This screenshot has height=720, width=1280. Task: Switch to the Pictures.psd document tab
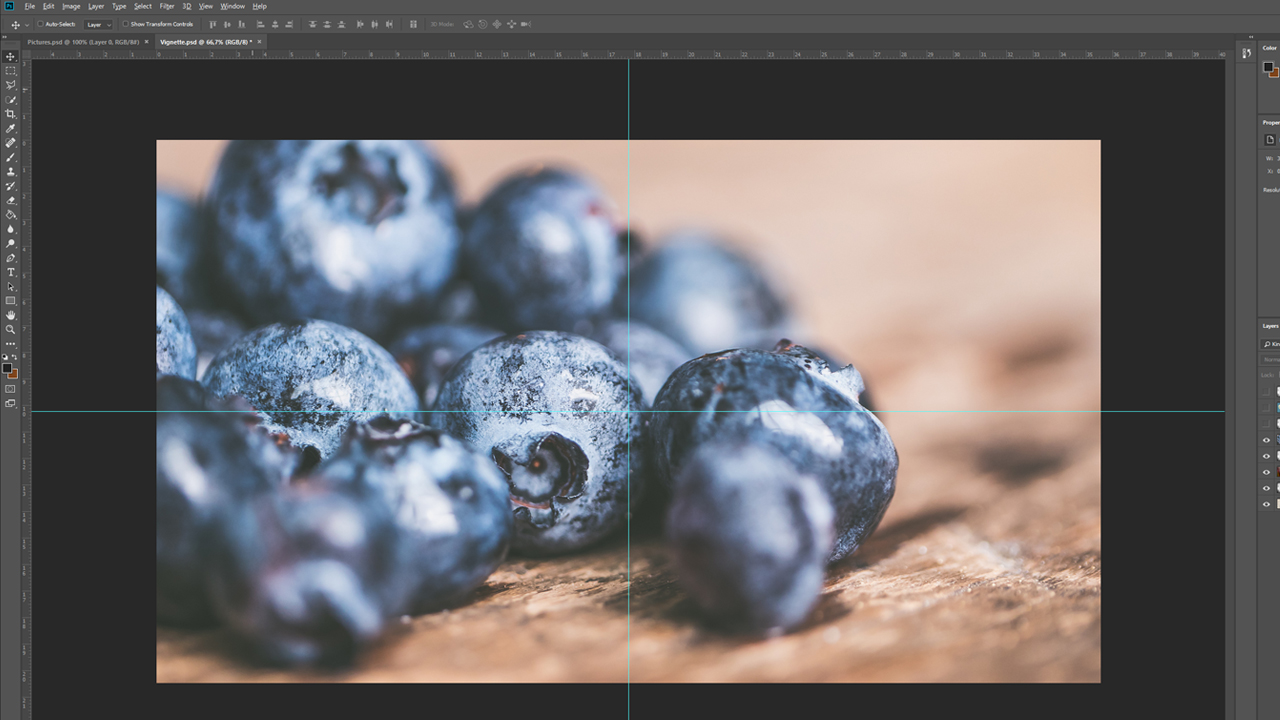83,42
